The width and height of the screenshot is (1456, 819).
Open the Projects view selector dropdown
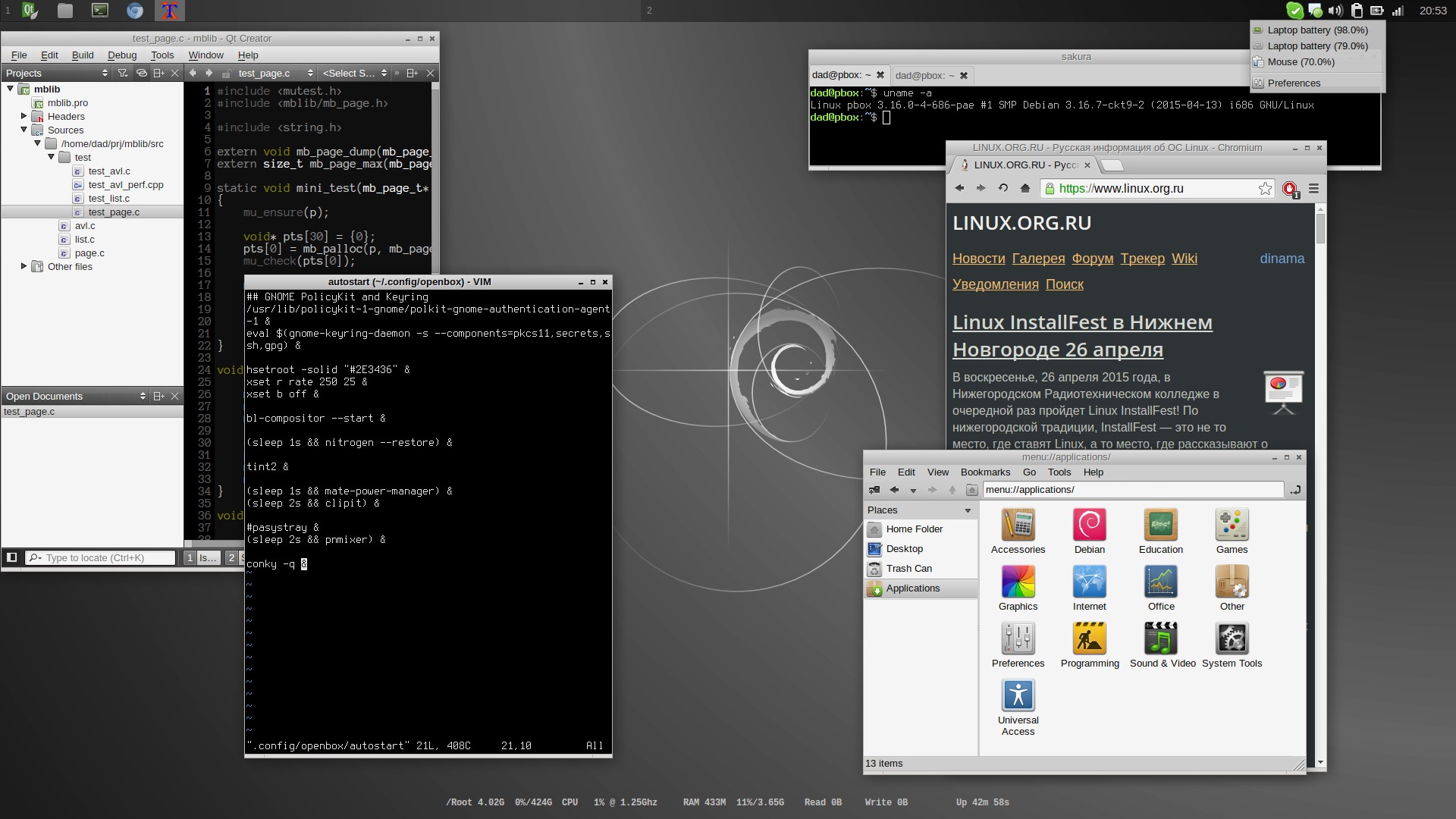57,73
